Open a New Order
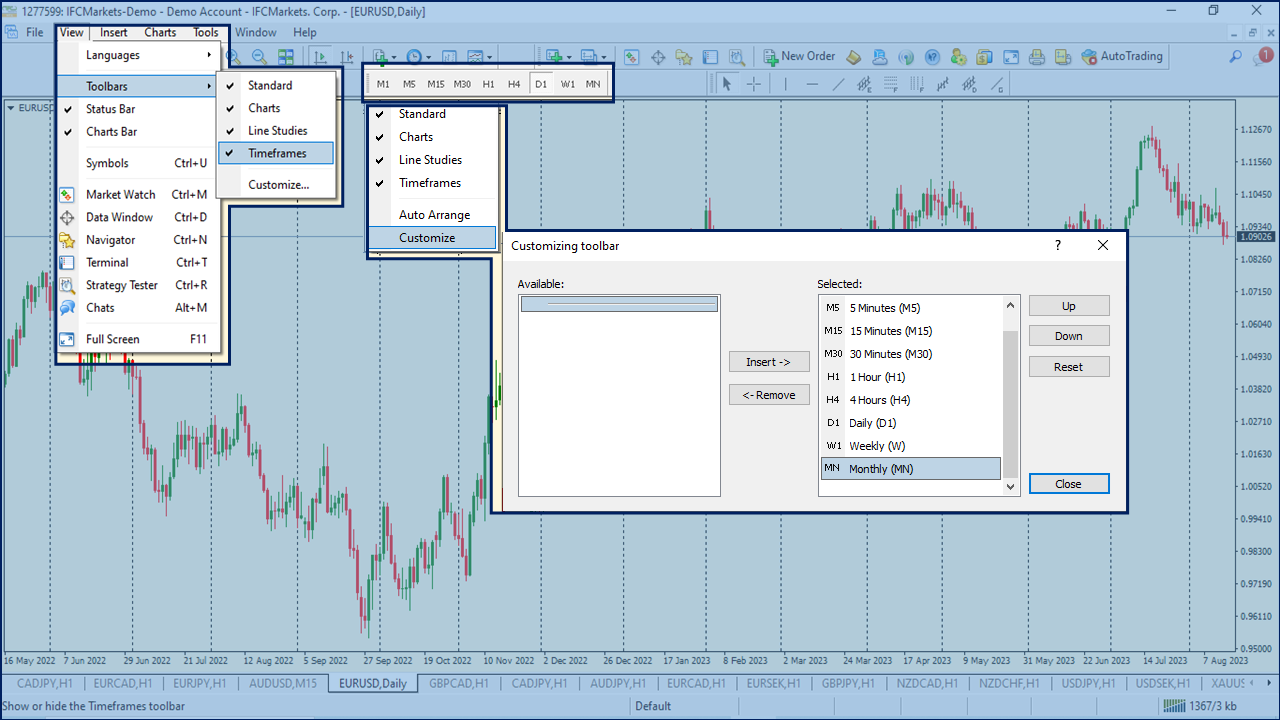 [x=798, y=56]
